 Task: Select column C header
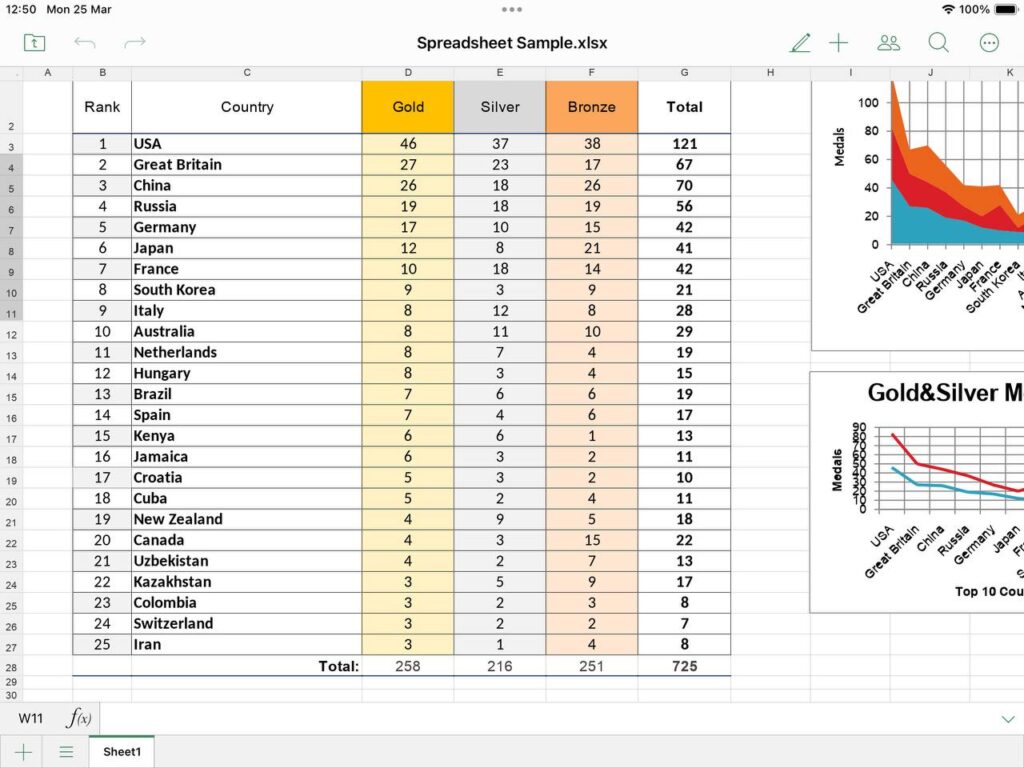(247, 73)
